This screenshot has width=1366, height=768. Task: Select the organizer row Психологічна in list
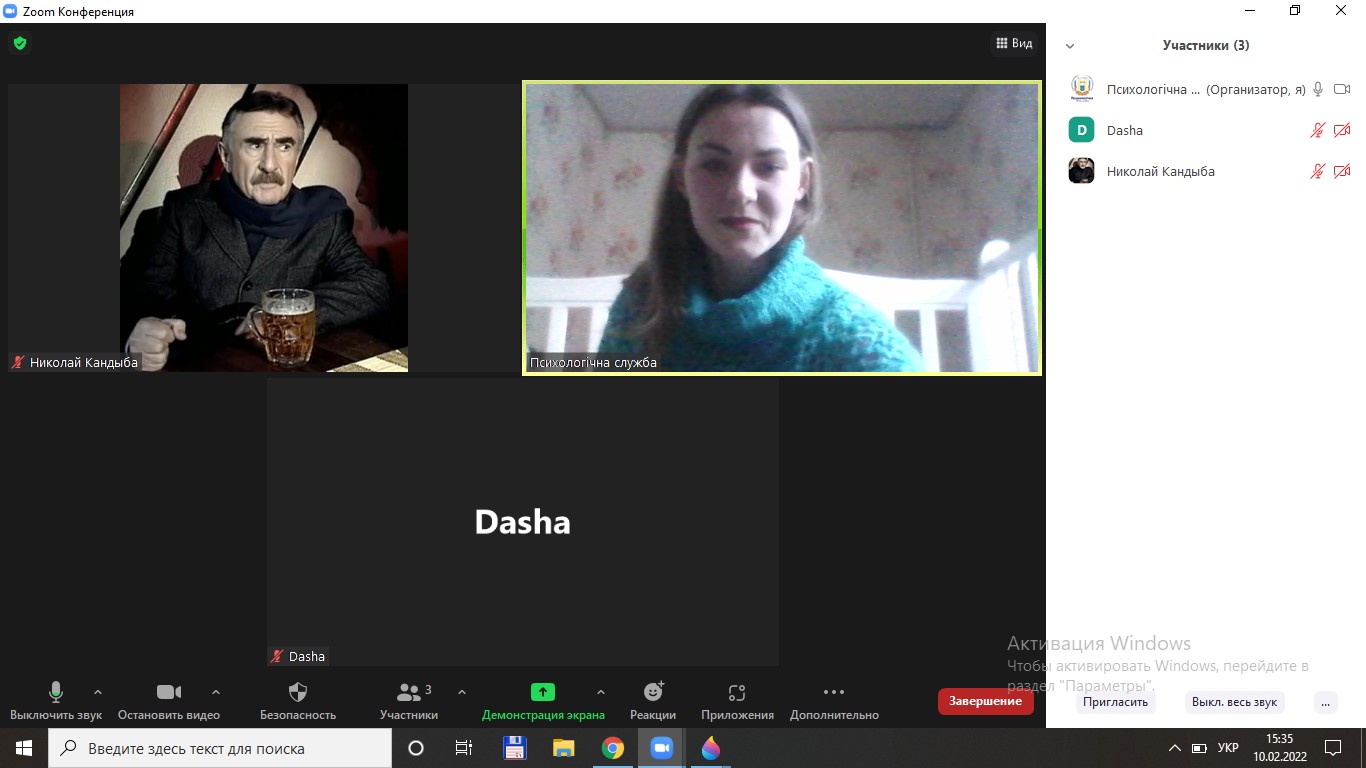point(1206,89)
